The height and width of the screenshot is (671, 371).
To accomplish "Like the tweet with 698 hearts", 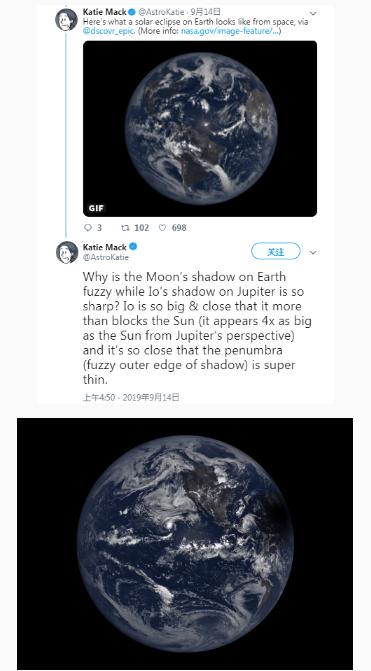I will click(162, 228).
